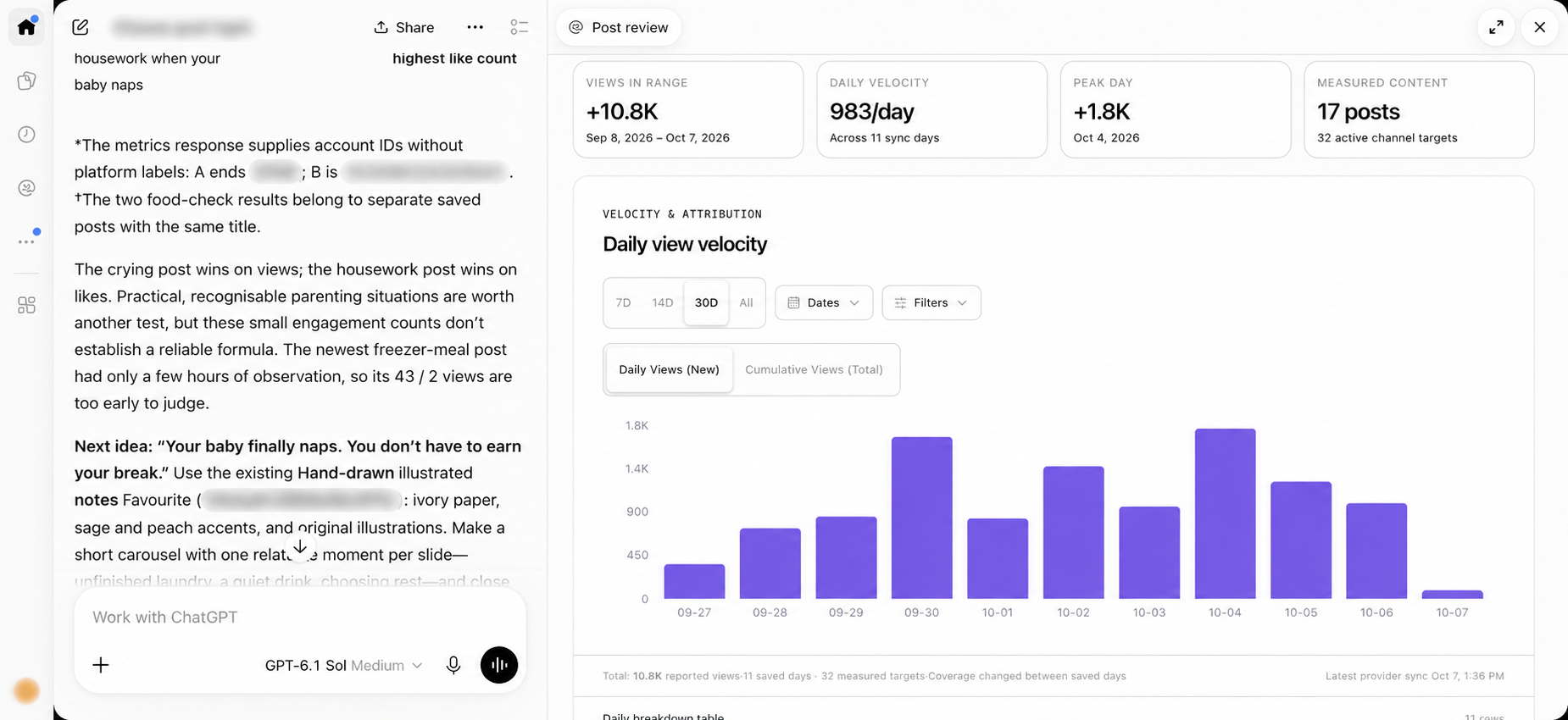Click the 10-02 bar in the chart
1568x720 pixels.
[1073, 533]
